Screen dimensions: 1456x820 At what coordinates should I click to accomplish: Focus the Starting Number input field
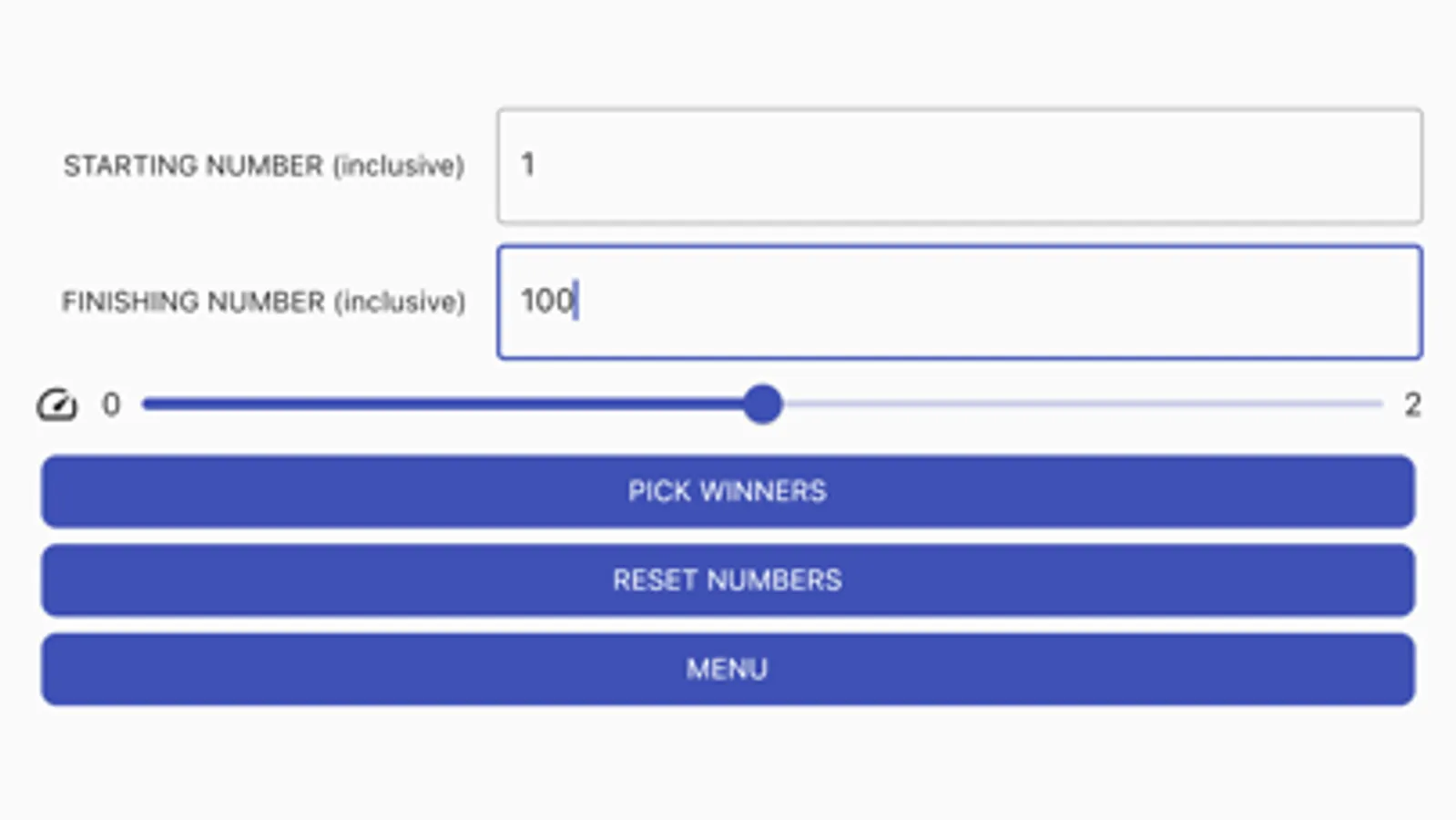tap(959, 166)
